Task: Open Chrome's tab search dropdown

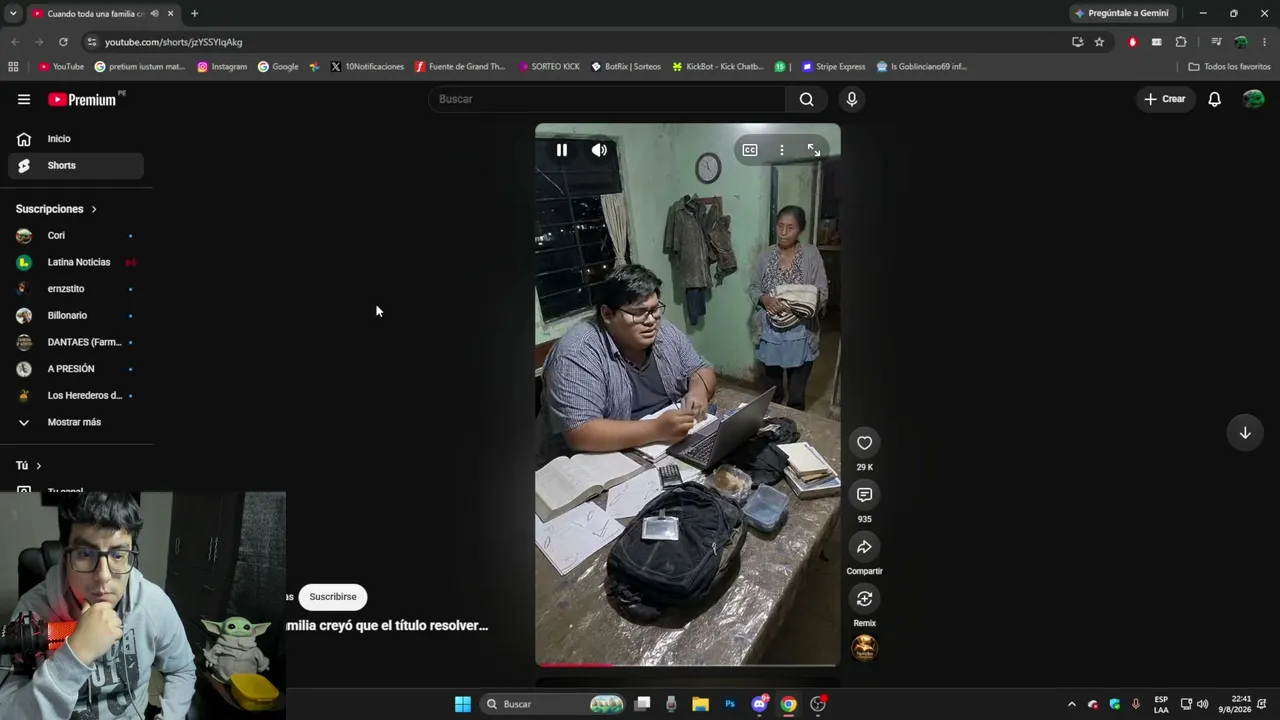Action: pos(13,13)
